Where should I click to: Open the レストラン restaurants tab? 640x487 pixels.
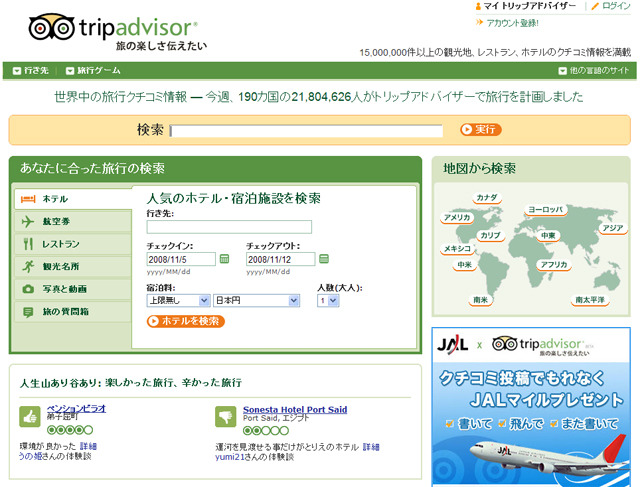(73, 244)
